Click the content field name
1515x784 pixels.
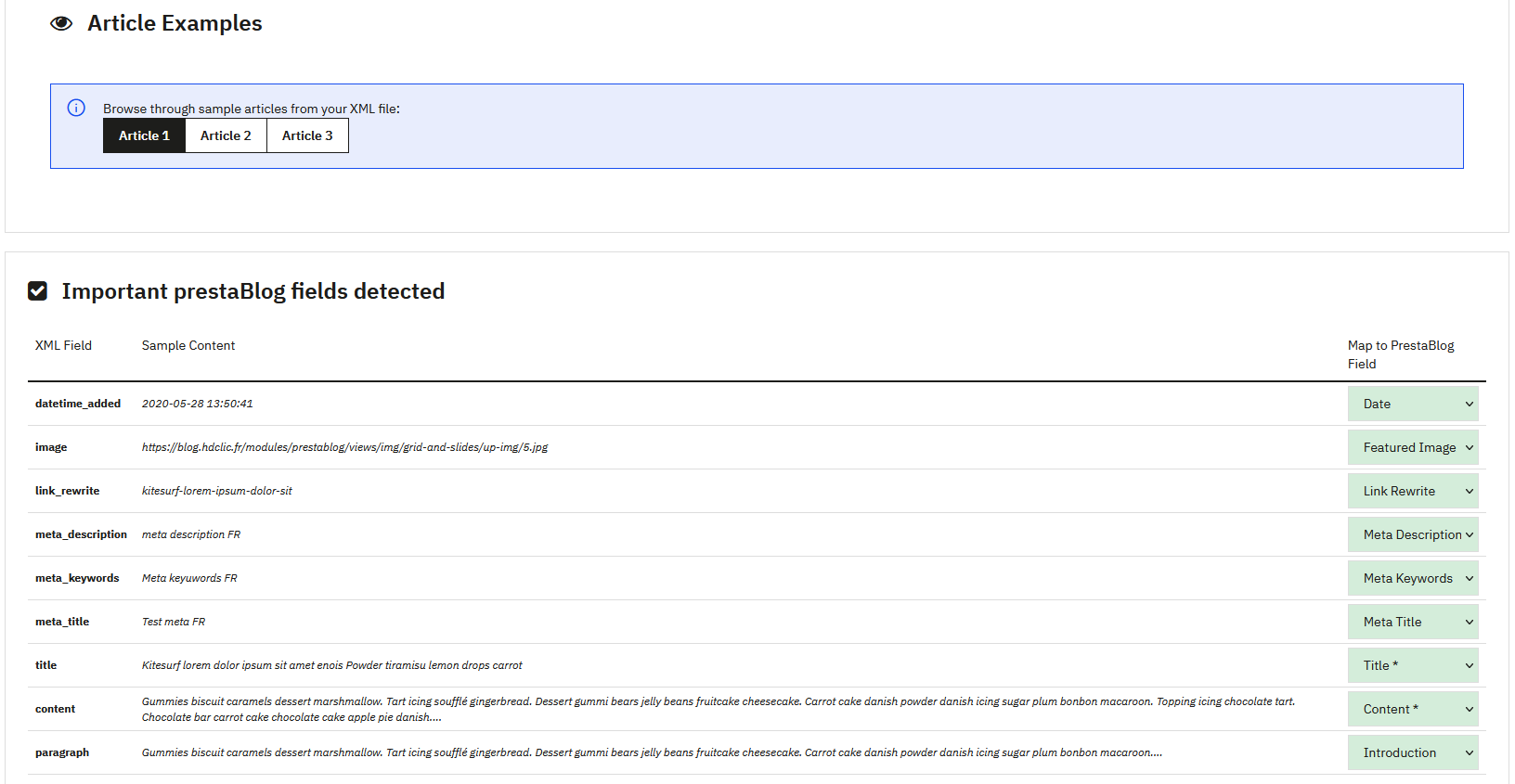(x=55, y=709)
